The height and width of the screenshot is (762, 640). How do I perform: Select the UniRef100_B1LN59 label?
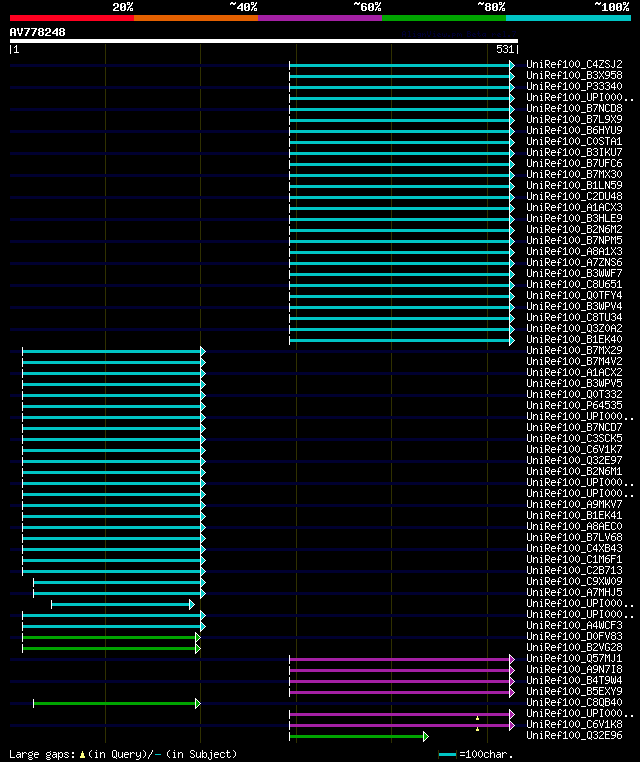(x=574, y=185)
